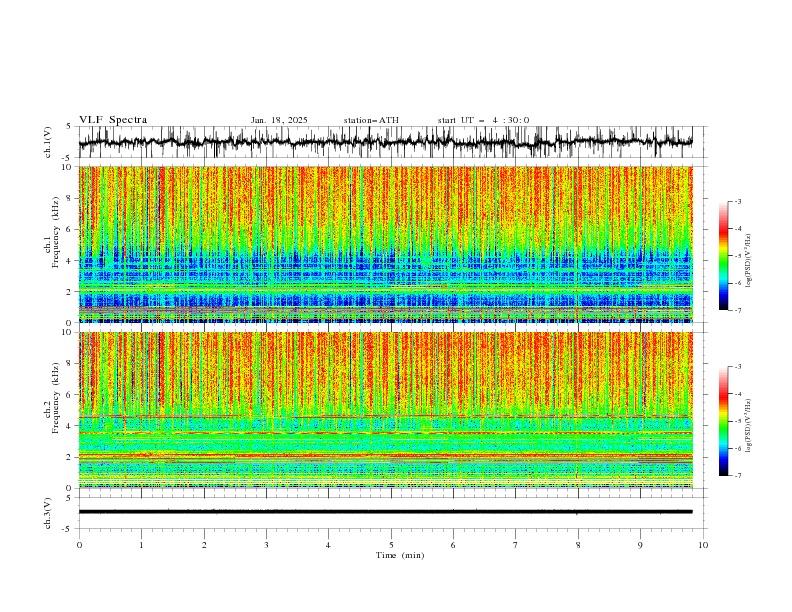The height and width of the screenshot is (612, 792).
Task: Click the "5" volt tick of ch.1 waveform
Action: tap(69, 126)
